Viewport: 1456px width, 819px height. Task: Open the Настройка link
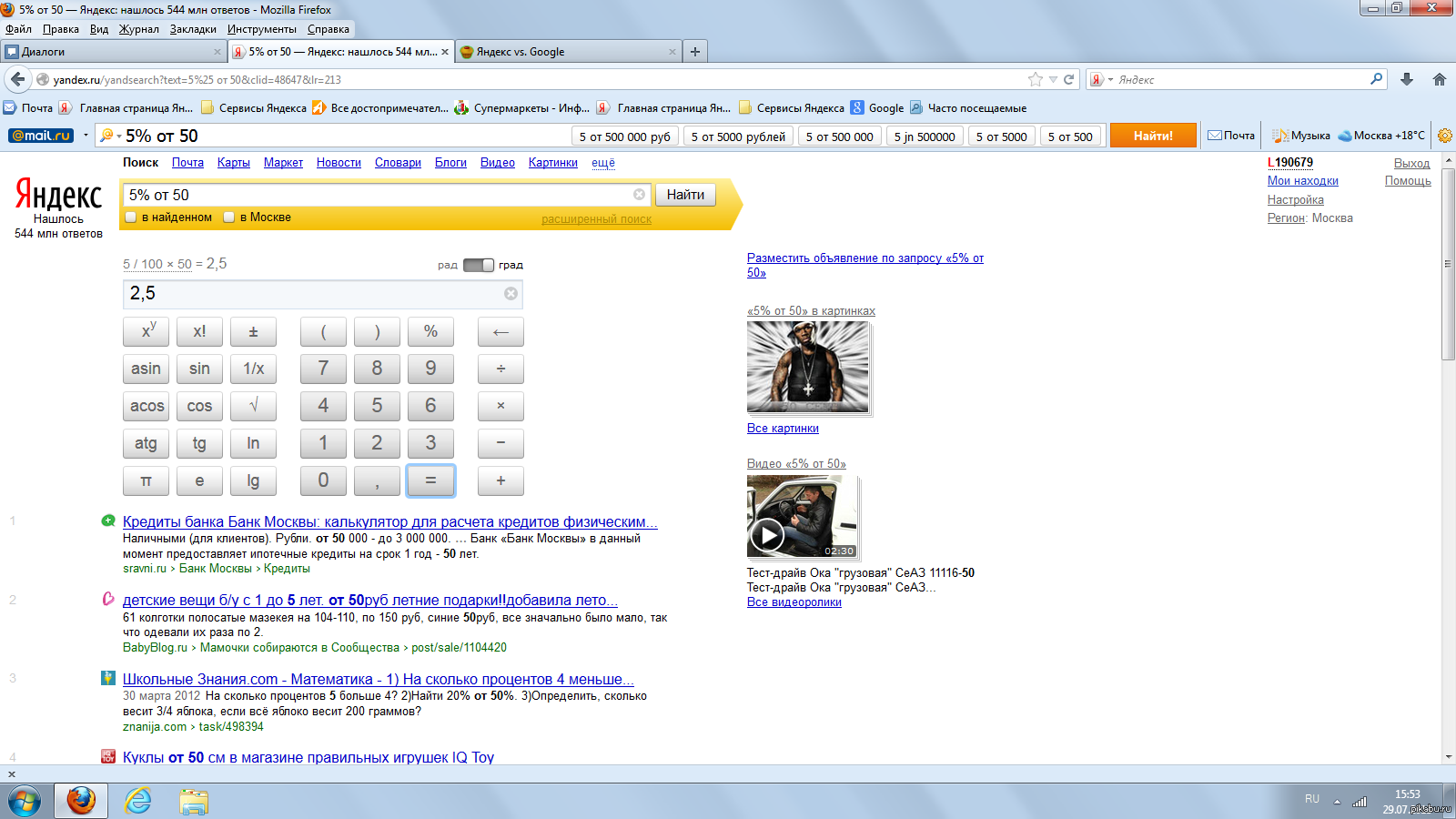coord(1296,200)
